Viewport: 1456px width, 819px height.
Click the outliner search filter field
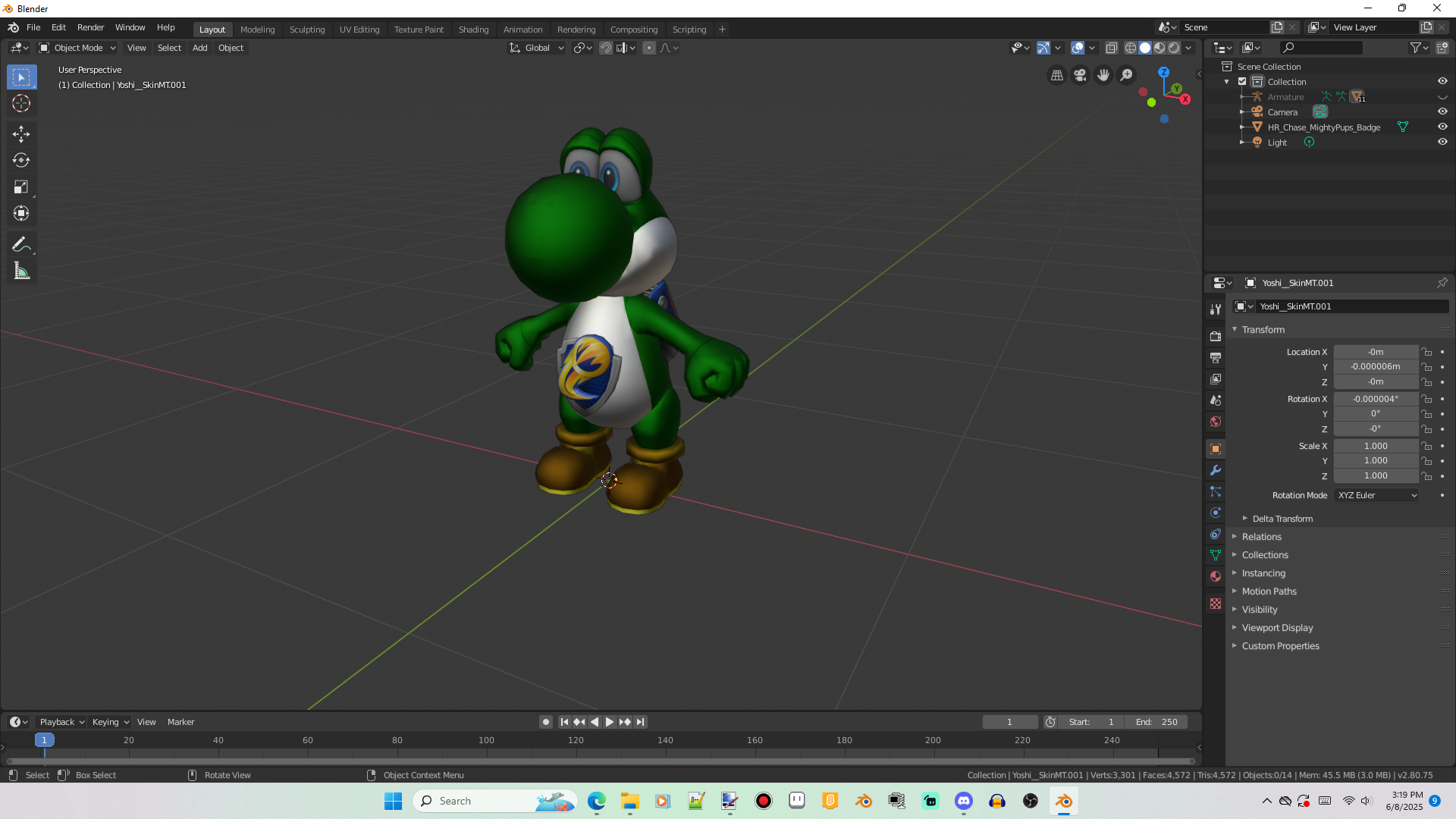click(x=1320, y=48)
